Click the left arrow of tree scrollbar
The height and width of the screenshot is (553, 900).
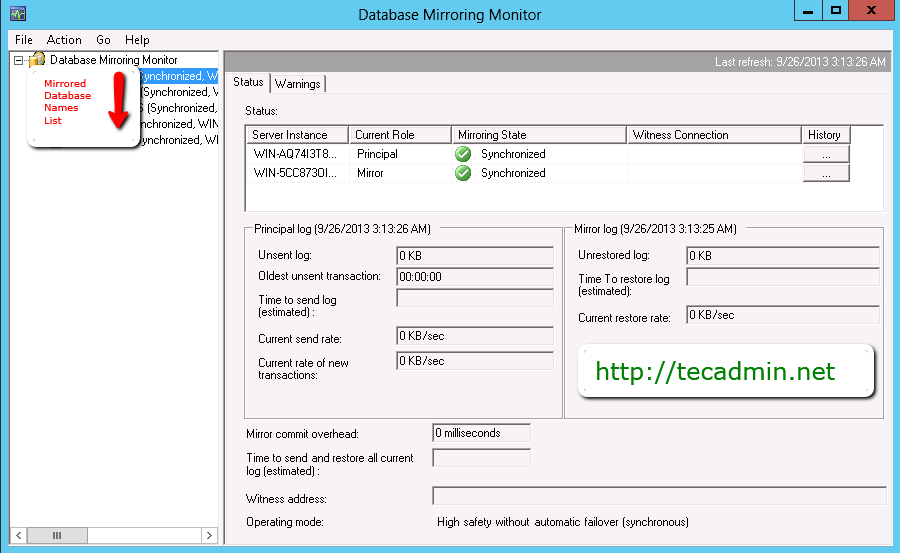18,535
